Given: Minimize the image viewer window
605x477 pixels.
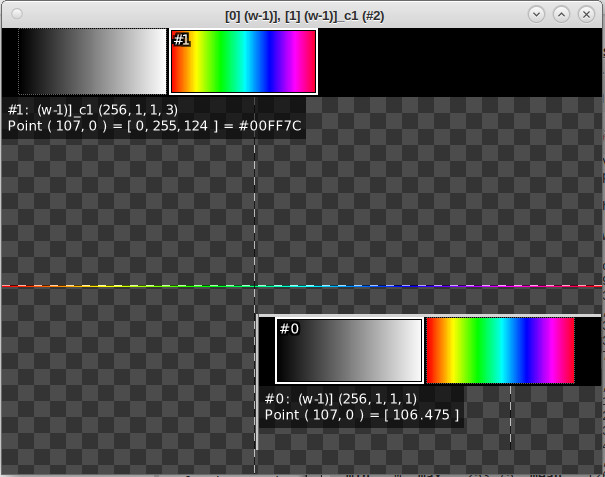Looking at the screenshot, I should pos(536,14).
